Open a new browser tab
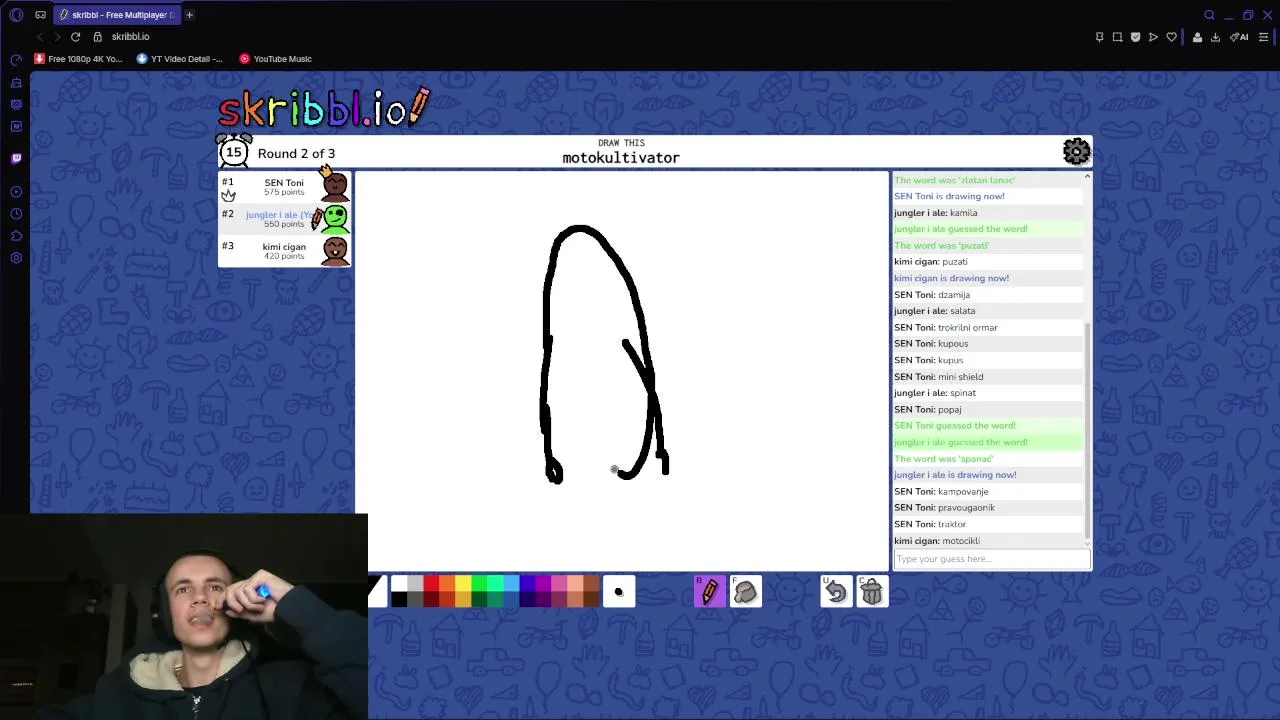The image size is (1280, 720). 189,15
